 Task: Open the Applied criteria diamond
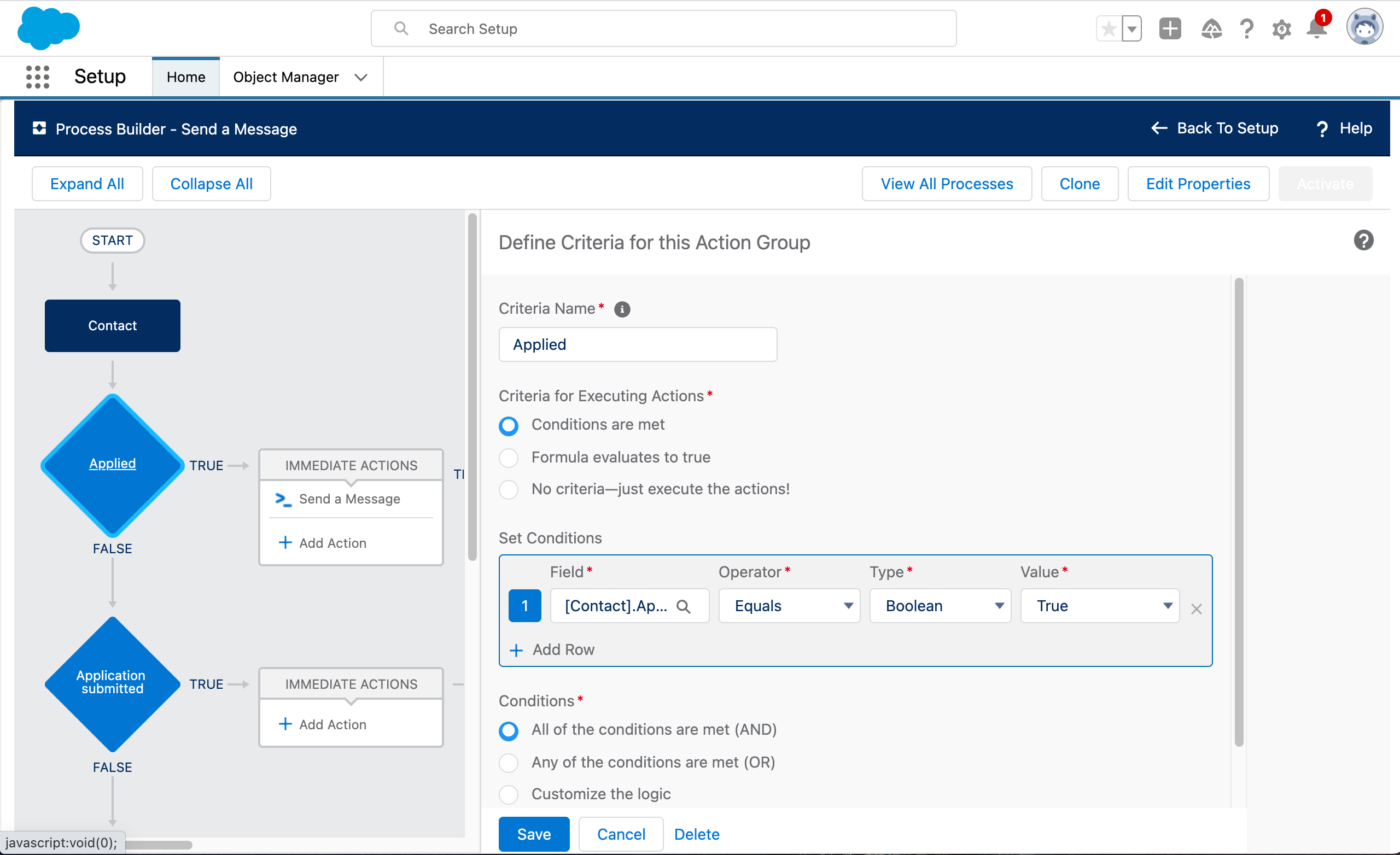point(113,465)
